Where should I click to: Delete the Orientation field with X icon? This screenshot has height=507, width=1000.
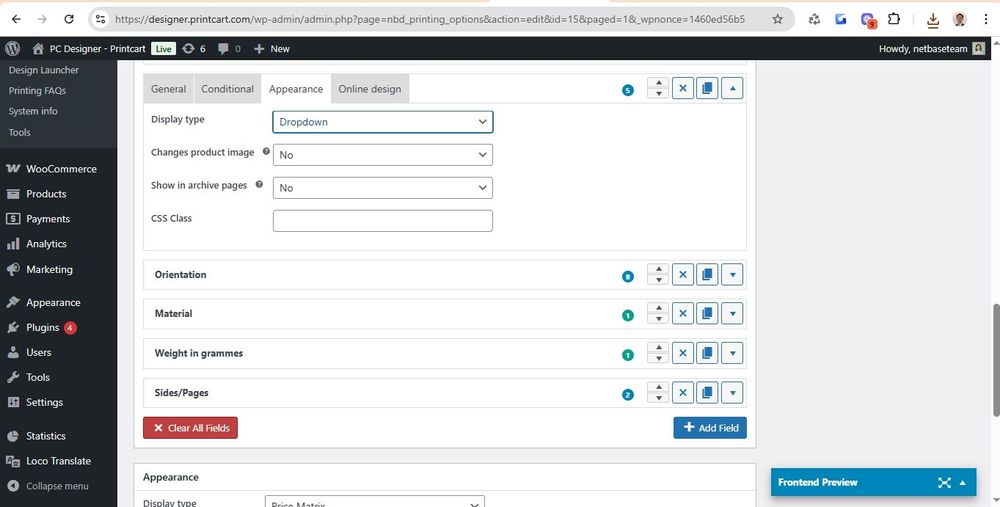coord(683,275)
